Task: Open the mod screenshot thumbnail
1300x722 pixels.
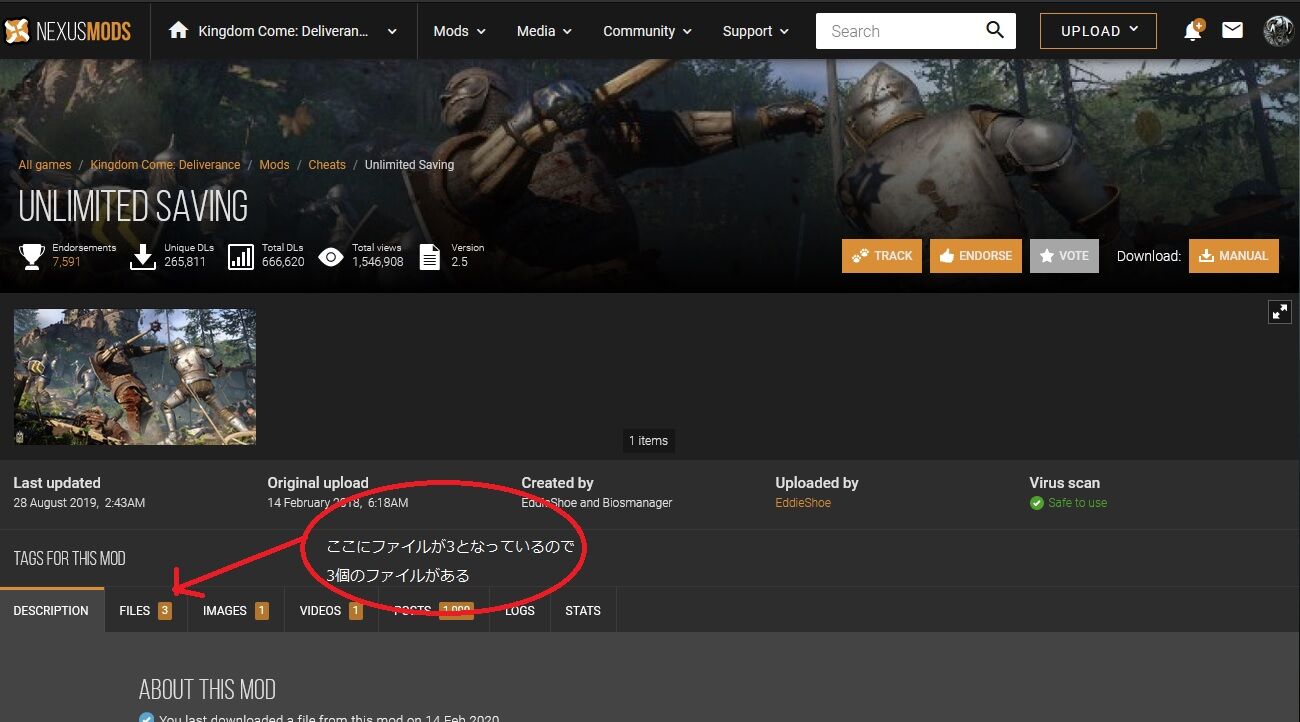Action: click(135, 377)
